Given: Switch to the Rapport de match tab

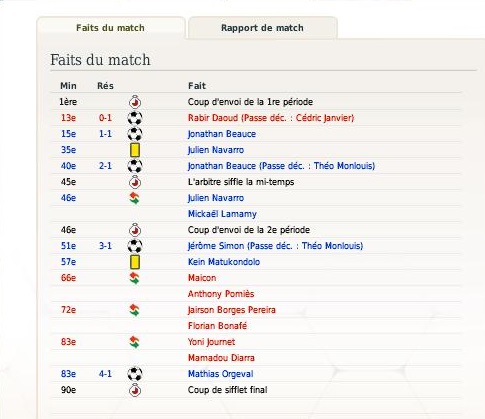Looking at the screenshot, I should pos(263,28).
